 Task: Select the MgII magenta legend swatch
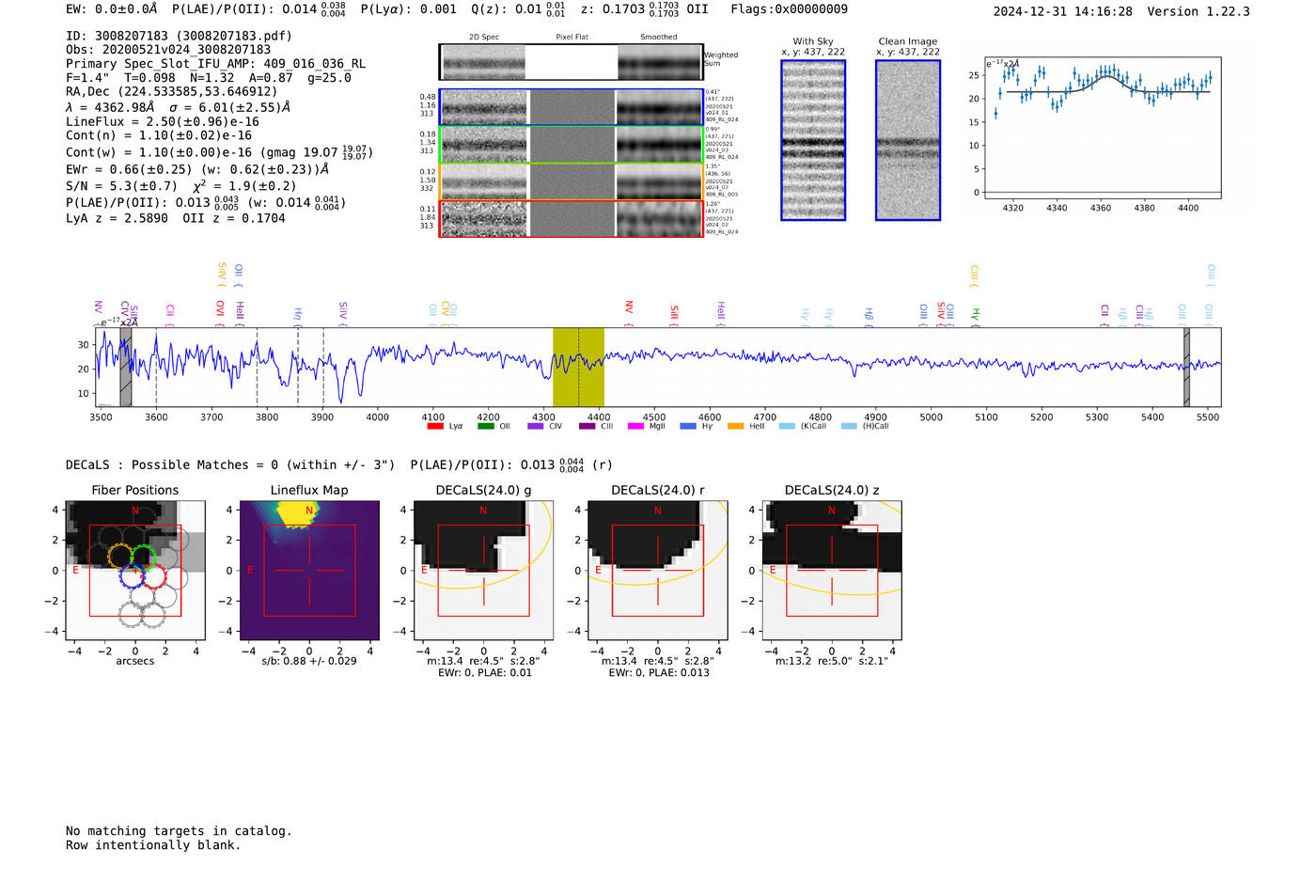635,426
